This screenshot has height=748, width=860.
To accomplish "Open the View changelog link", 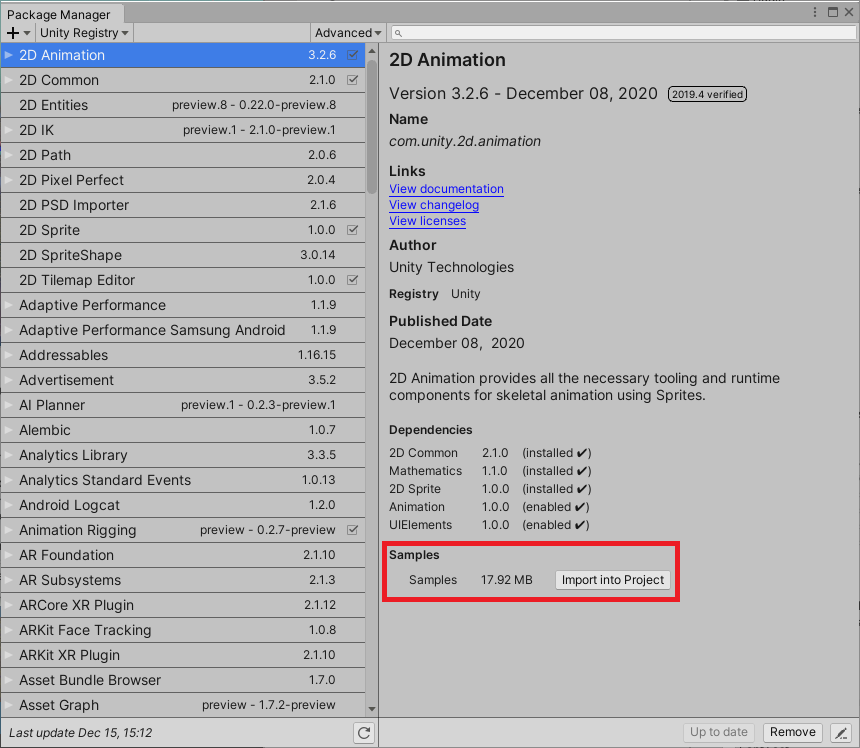I will click(434, 205).
